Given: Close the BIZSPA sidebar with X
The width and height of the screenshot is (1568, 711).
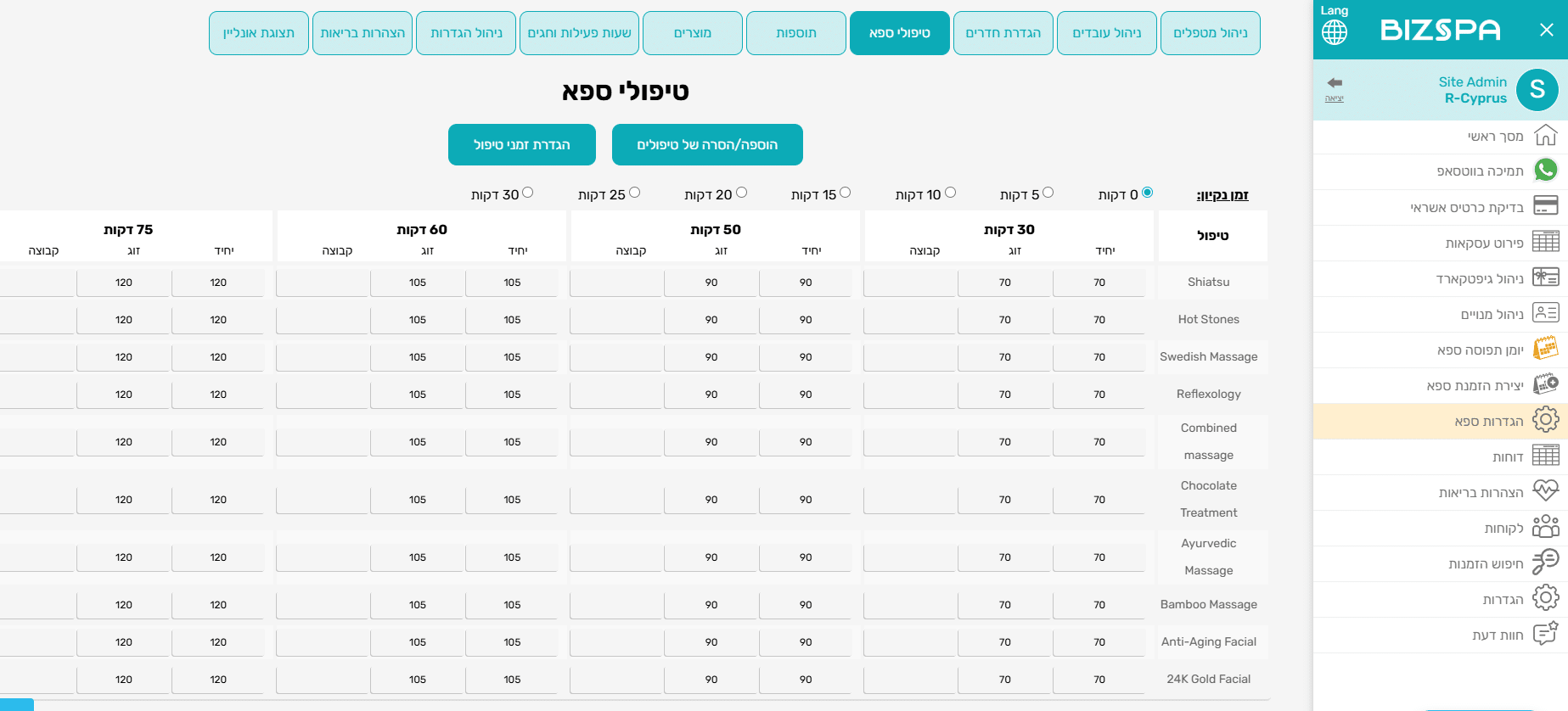Looking at the screenshot, I should tap(1546, 31).
